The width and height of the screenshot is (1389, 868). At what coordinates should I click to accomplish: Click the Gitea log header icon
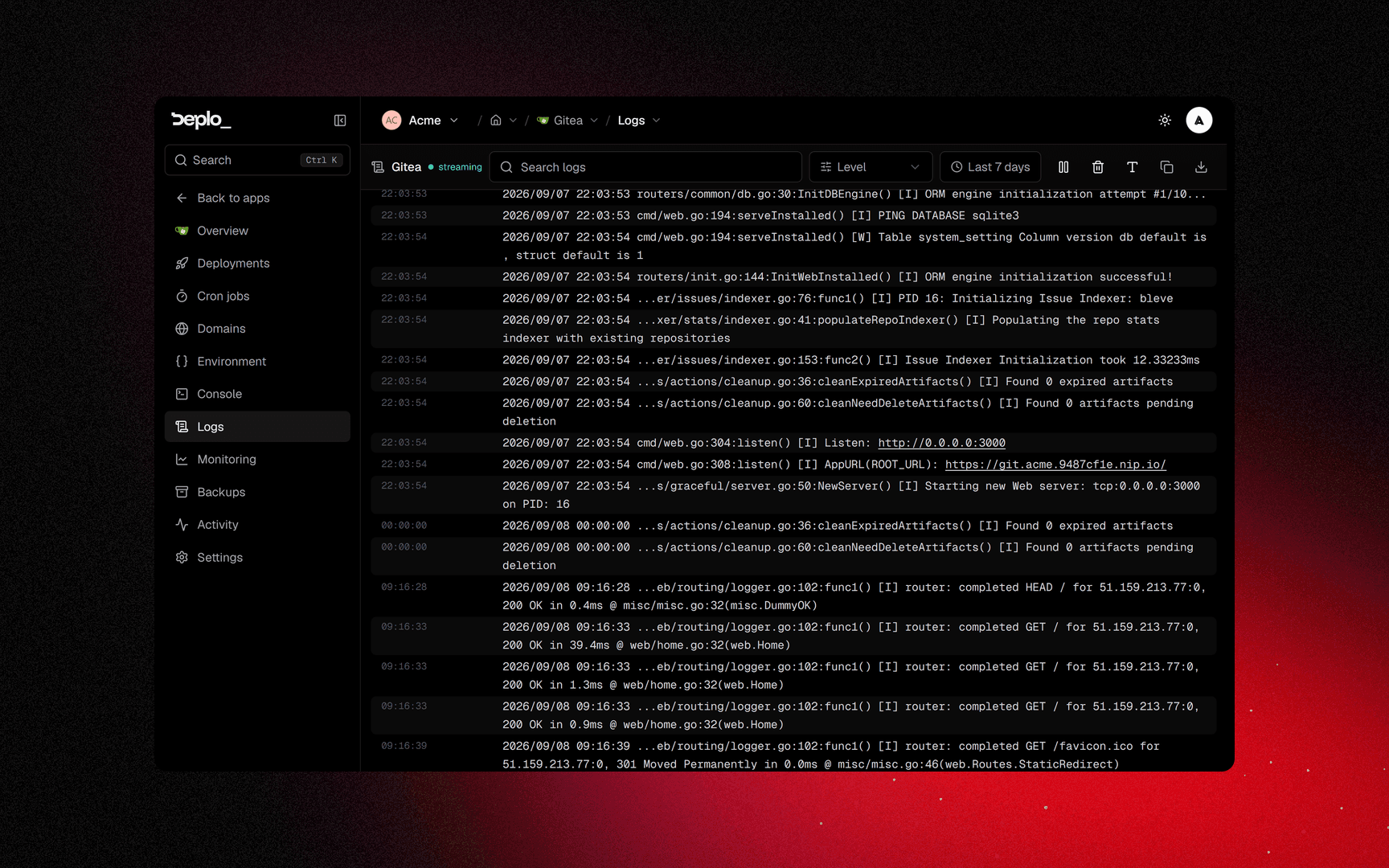(378, 167)
